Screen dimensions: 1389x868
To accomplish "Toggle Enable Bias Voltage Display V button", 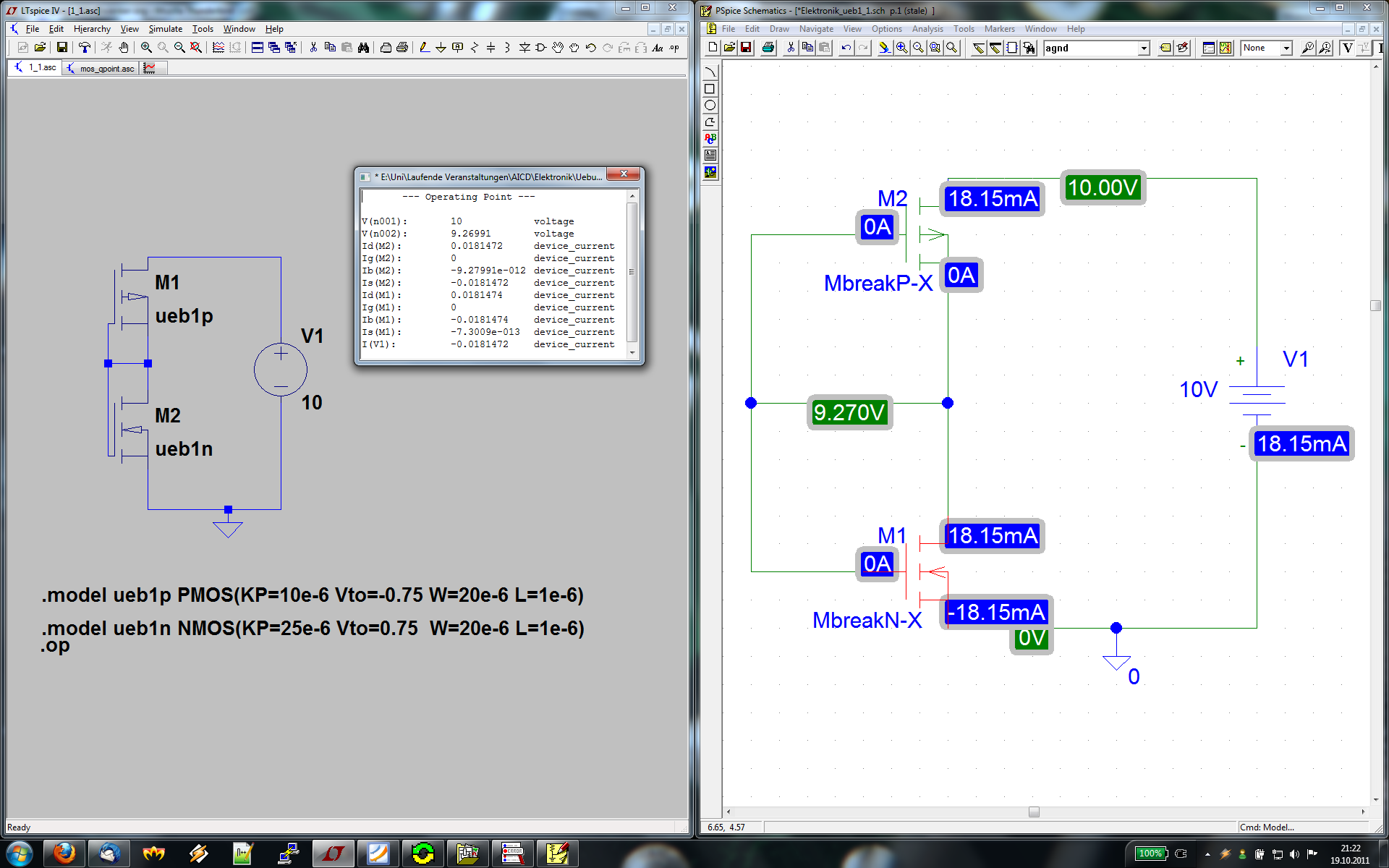I will click(x=1347, y=48).
